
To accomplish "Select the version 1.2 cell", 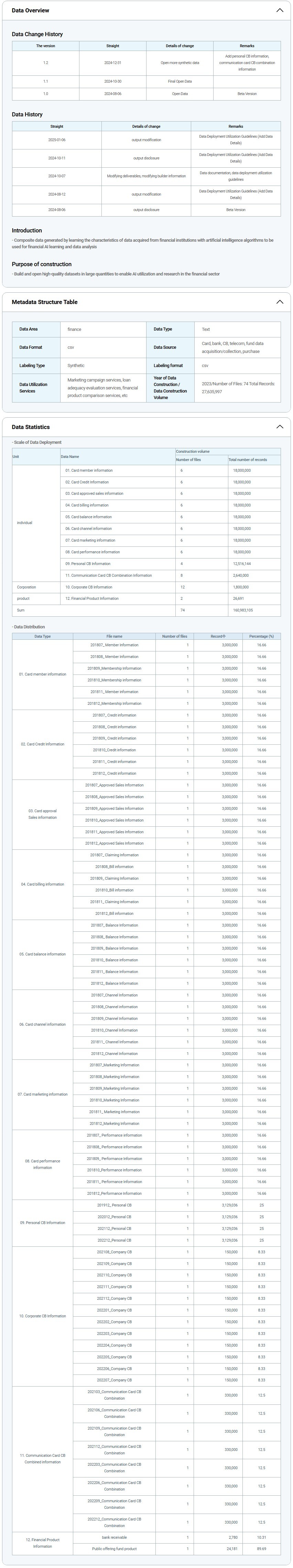I will [x=46, y=63].
